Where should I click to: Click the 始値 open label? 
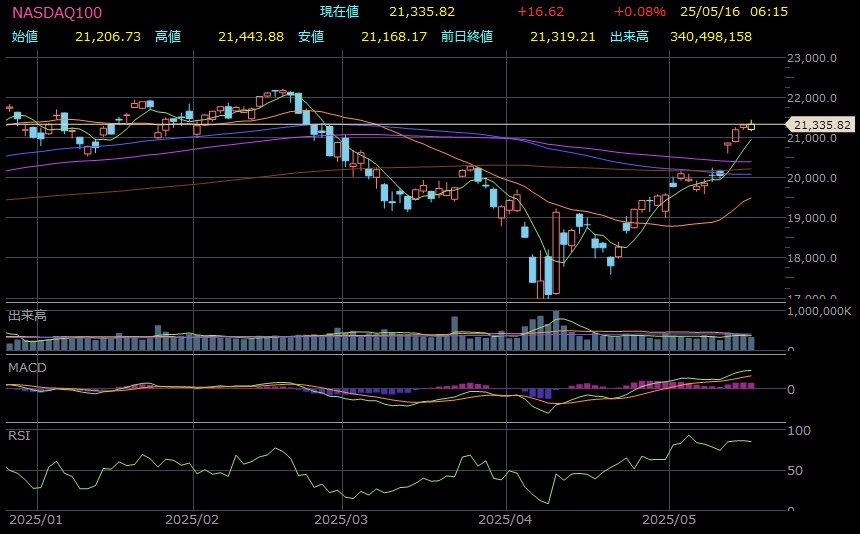[25, 37]
